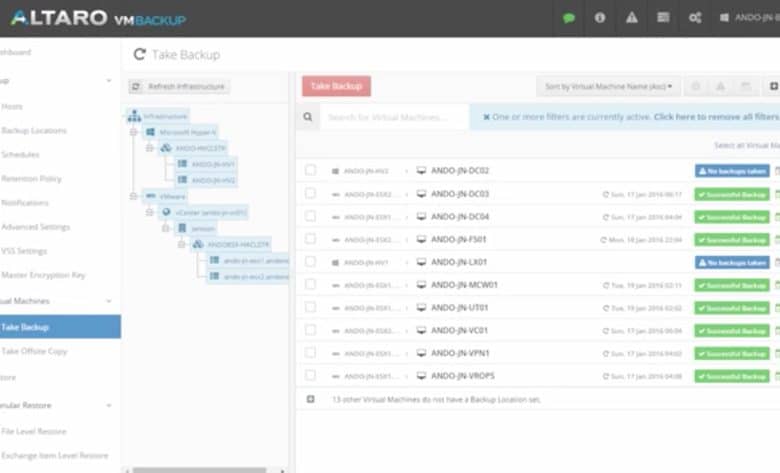Click the tree scrollbar right arrow
Image resolution: width=780 pixels, height=473 pixels.
283,470
